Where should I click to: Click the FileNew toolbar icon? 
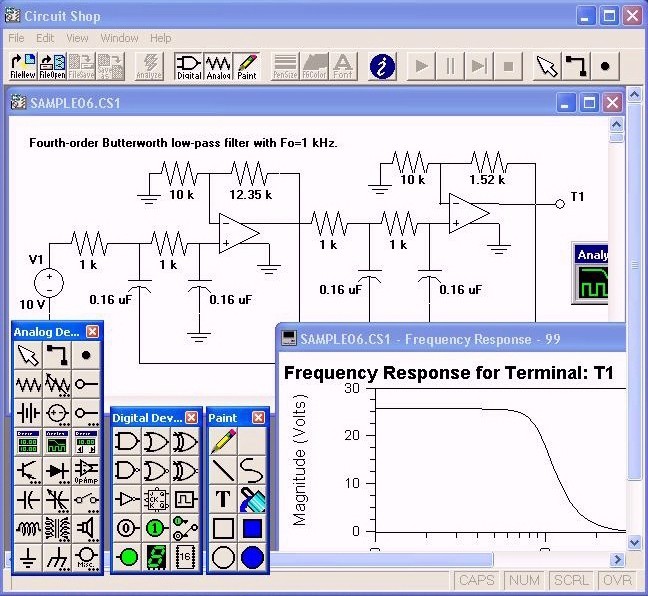click(x=23, y=66)
